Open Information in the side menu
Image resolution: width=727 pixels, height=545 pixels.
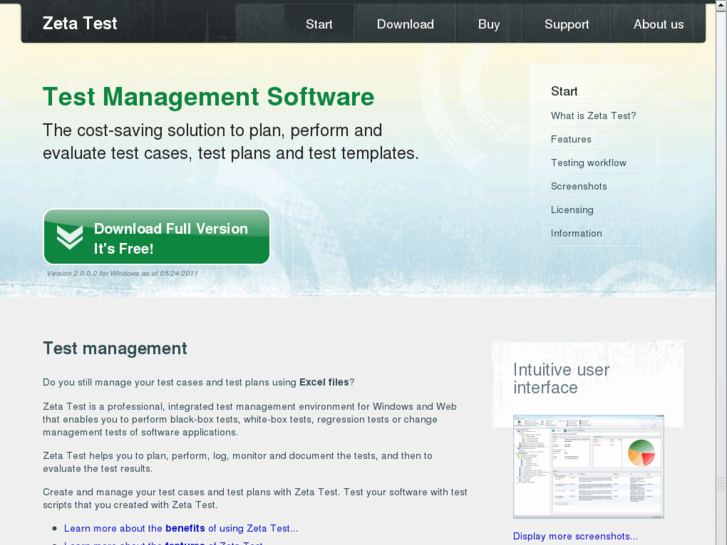tap(576, 233)
